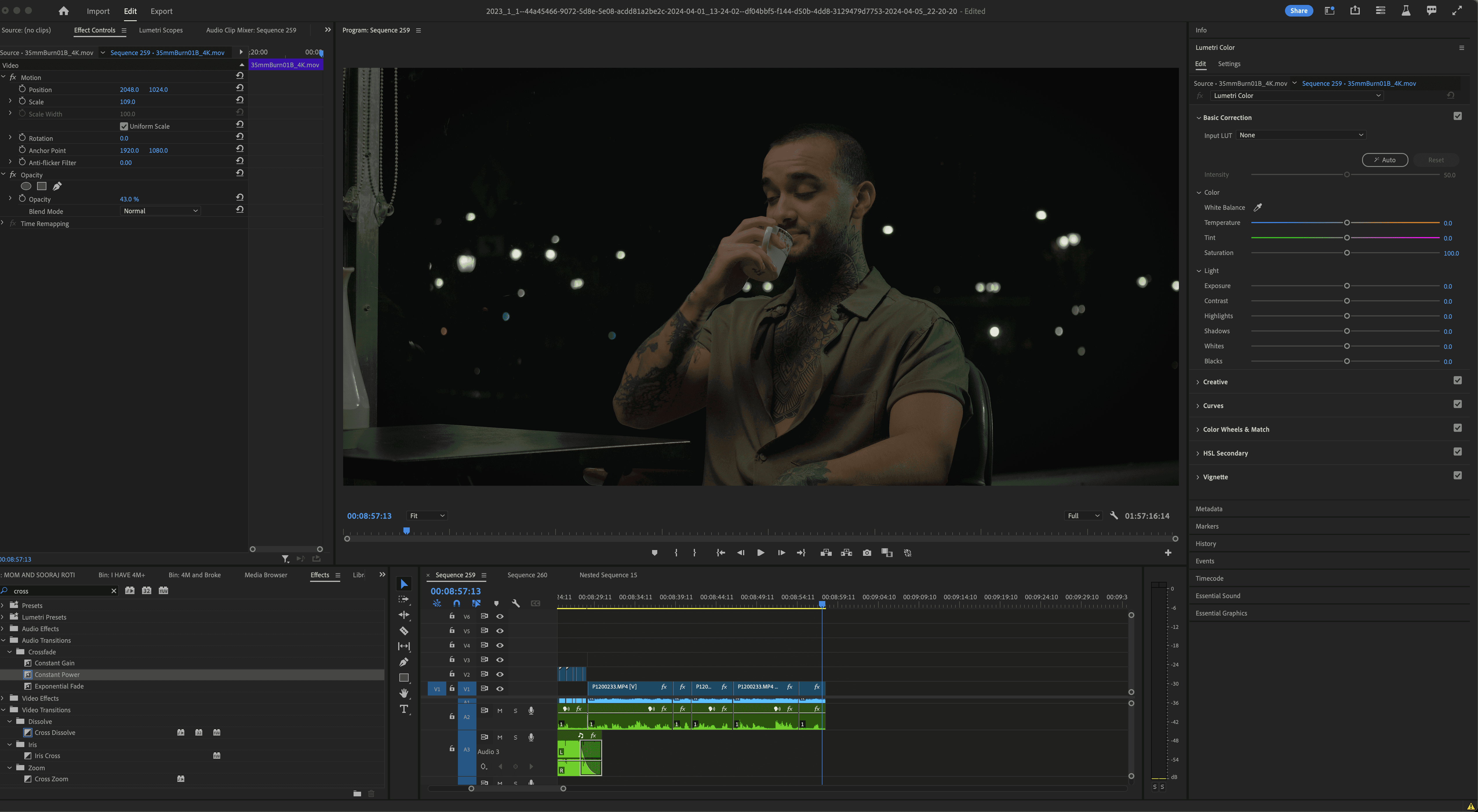Enable the Snap magnet icon in the timeline
Screen dimensions: 1478x812
pyautogui.click(x=456, y=603)
